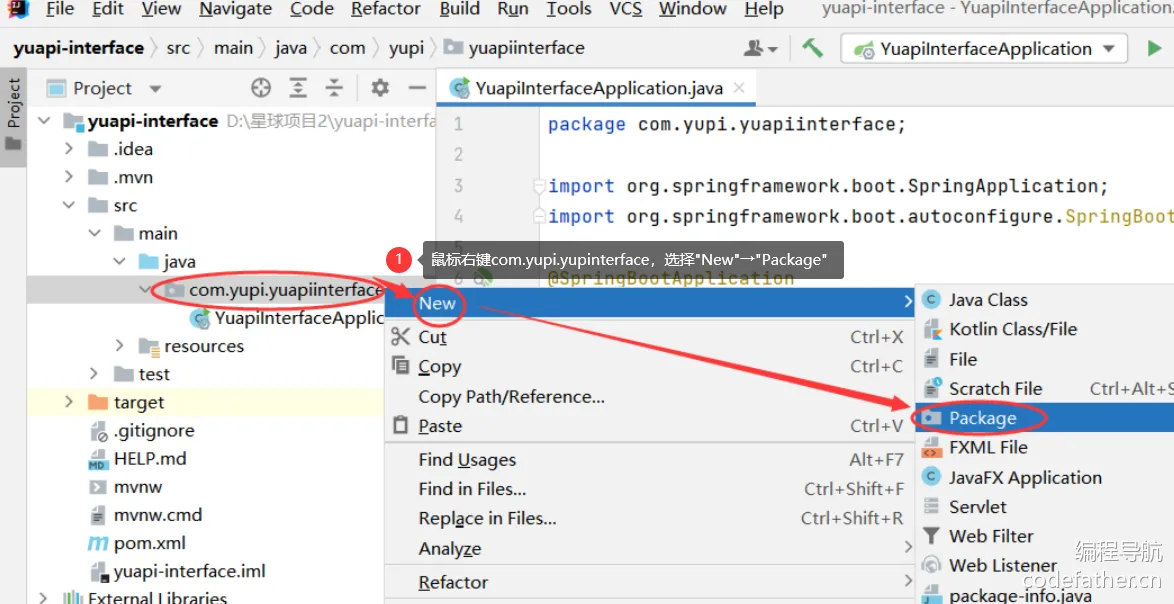Open the File menu
Viewport: 1174px width, 604px height.
pyautogui.click(x=60, y=9)
